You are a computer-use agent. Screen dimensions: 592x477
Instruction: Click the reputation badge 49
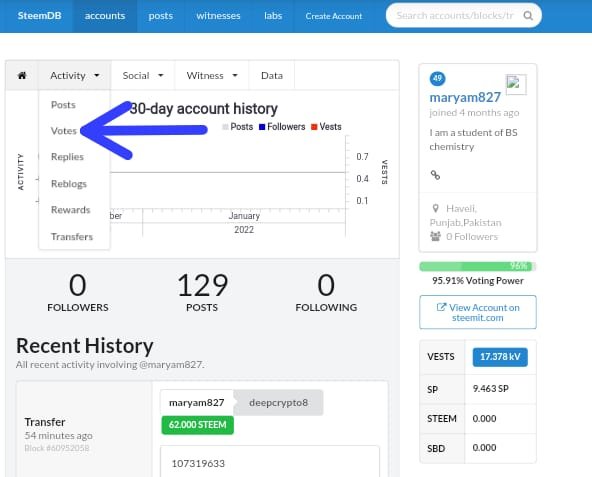coord(438,79)
